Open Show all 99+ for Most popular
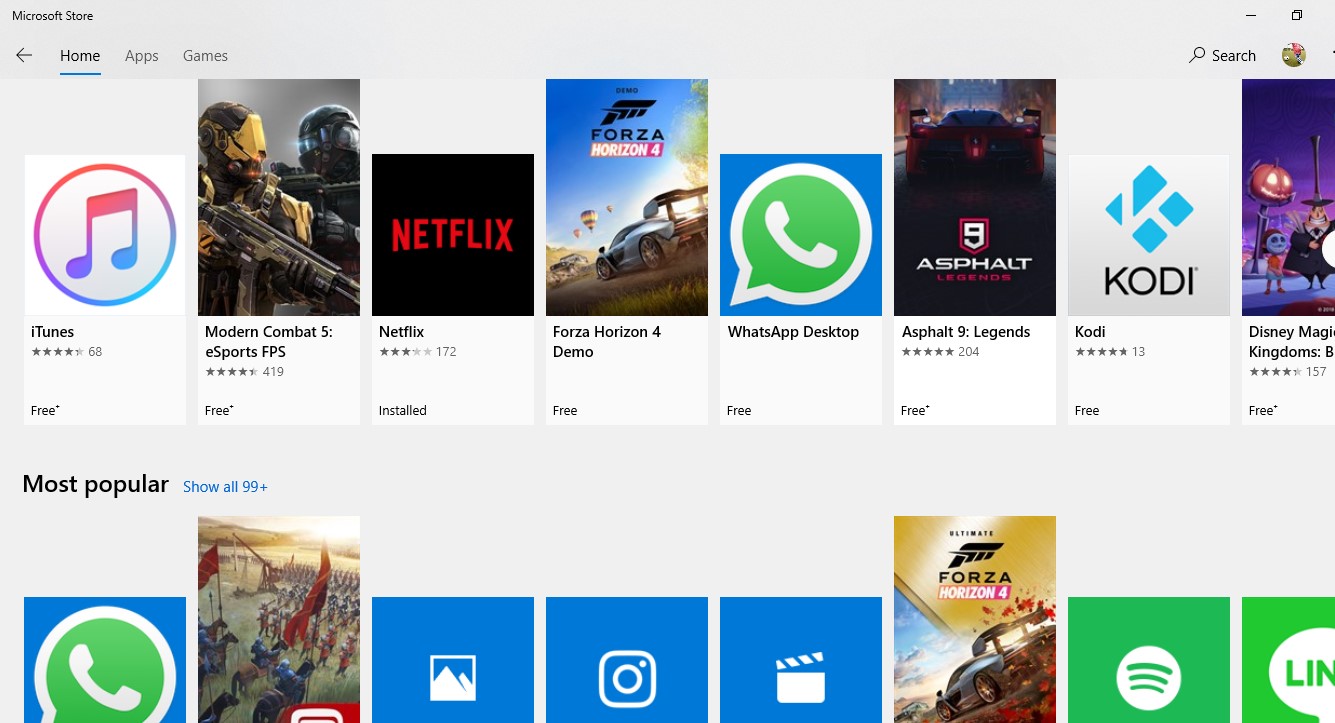This screenshot has height=723, width=1335. 225,487
